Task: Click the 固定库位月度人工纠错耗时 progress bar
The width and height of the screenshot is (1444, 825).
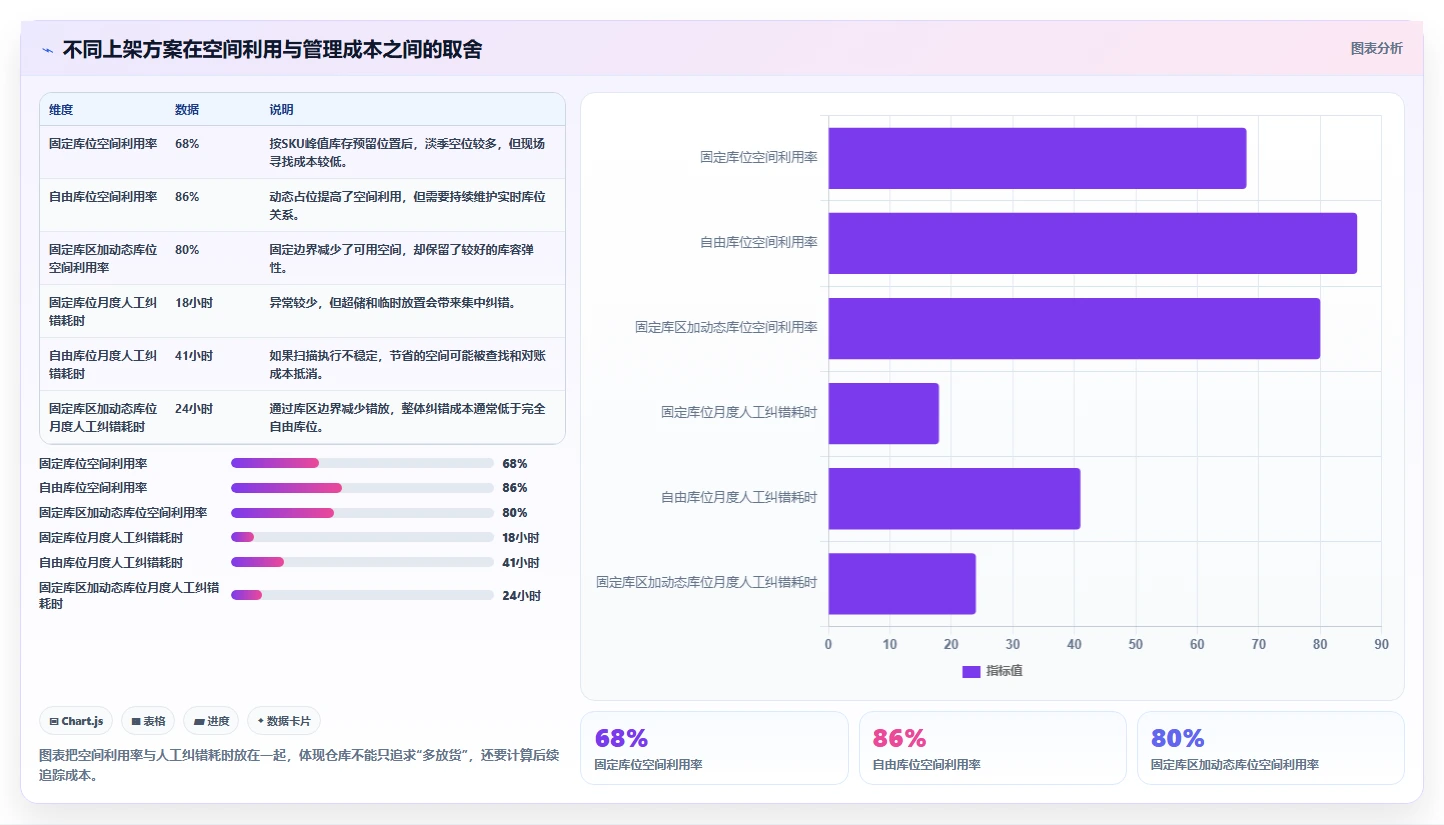Action: coord(362,537)
